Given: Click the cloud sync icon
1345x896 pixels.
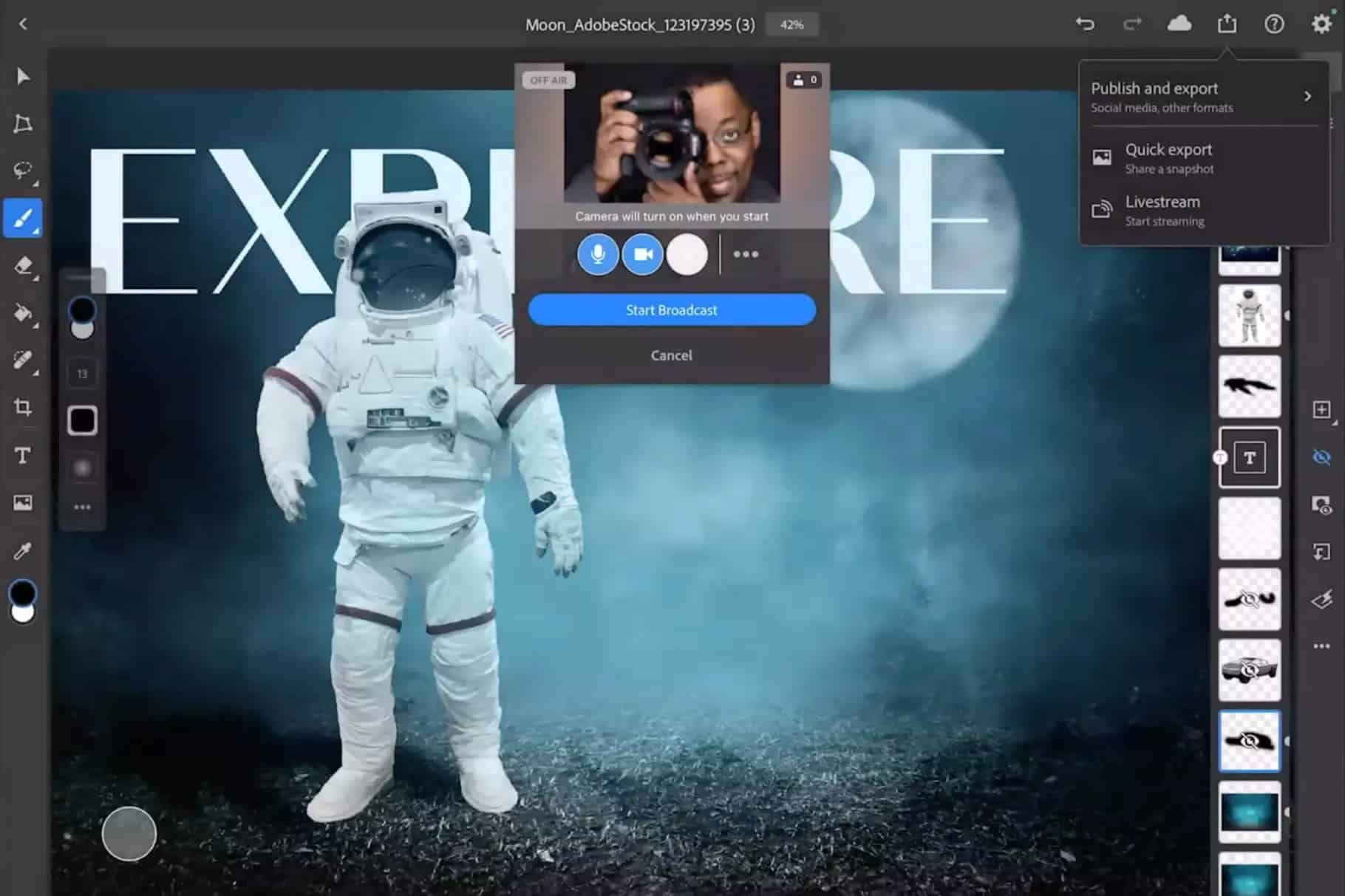Looking at the screenshot, I should click(1179, 24).
